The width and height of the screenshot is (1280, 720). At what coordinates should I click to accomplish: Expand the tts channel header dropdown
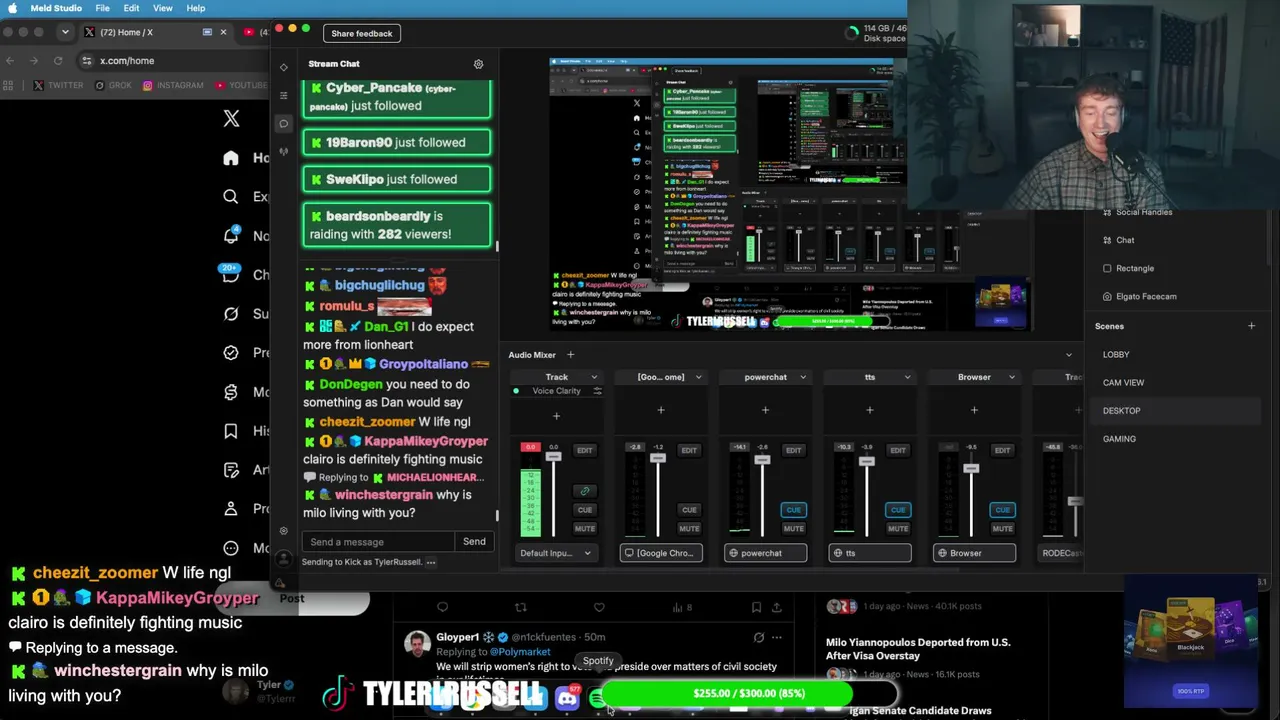pyautogui.click(x=907, y=378)
